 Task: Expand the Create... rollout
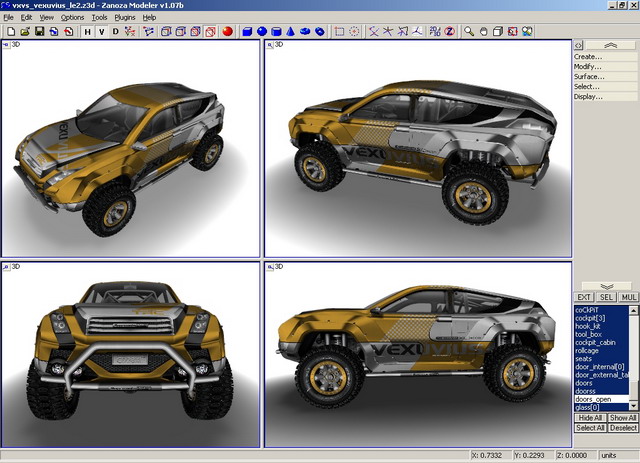(x=588, y=57)
